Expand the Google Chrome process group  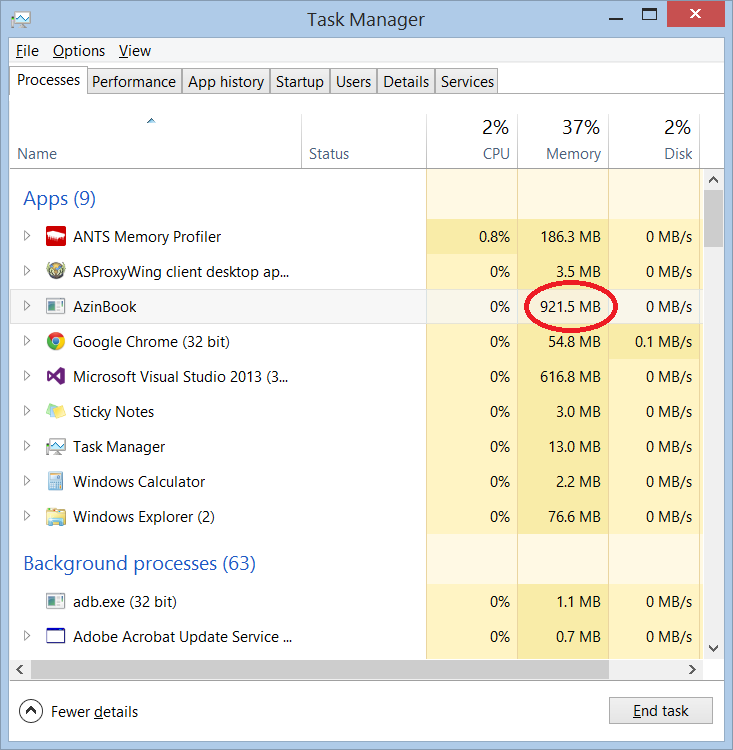point(27,341)
